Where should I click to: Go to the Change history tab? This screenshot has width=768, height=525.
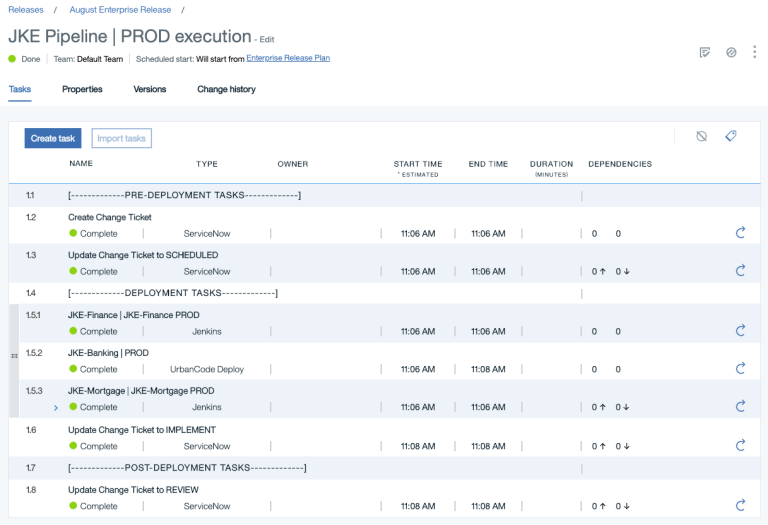226,89
